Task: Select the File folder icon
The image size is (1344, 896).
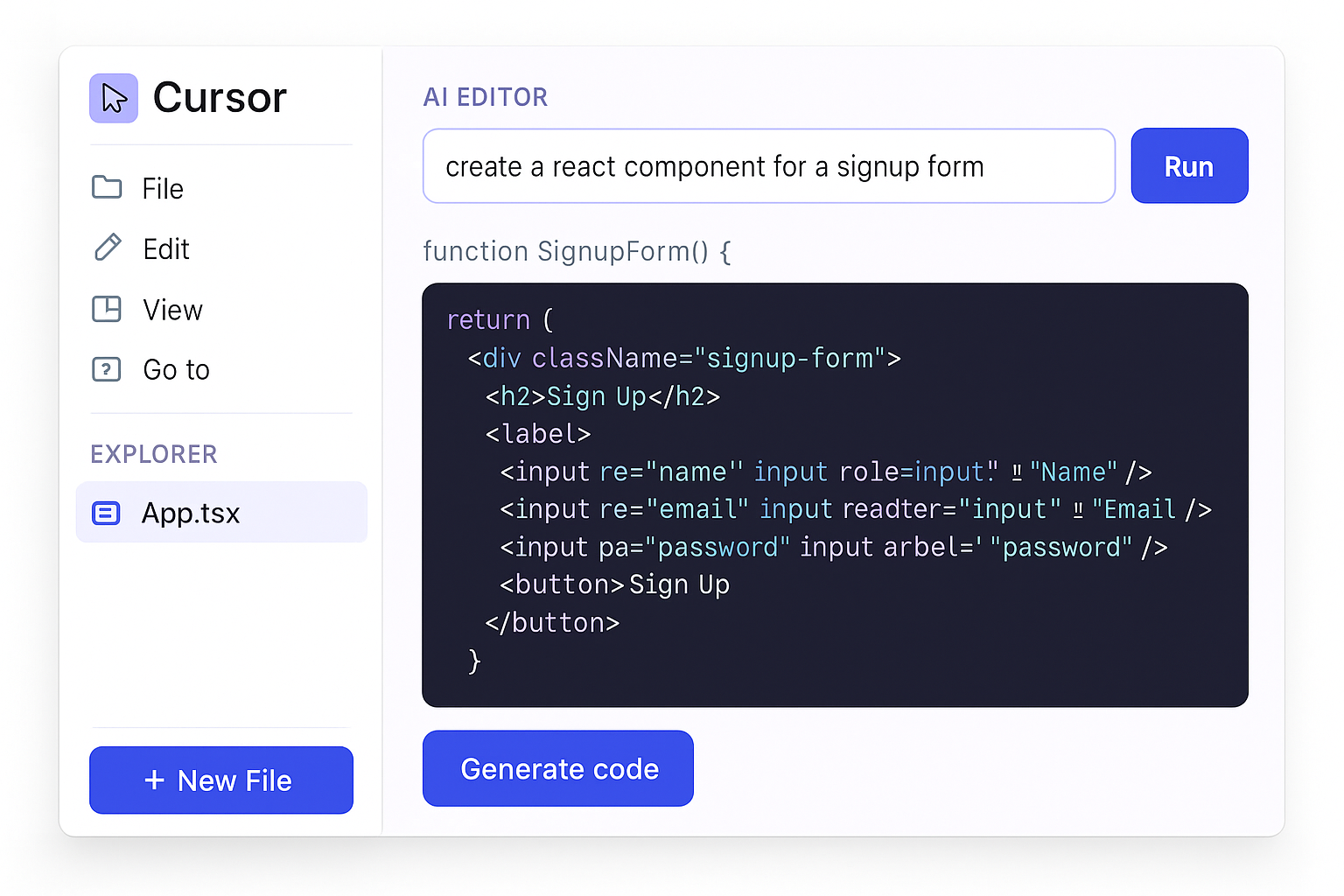Action: point(106,187)
